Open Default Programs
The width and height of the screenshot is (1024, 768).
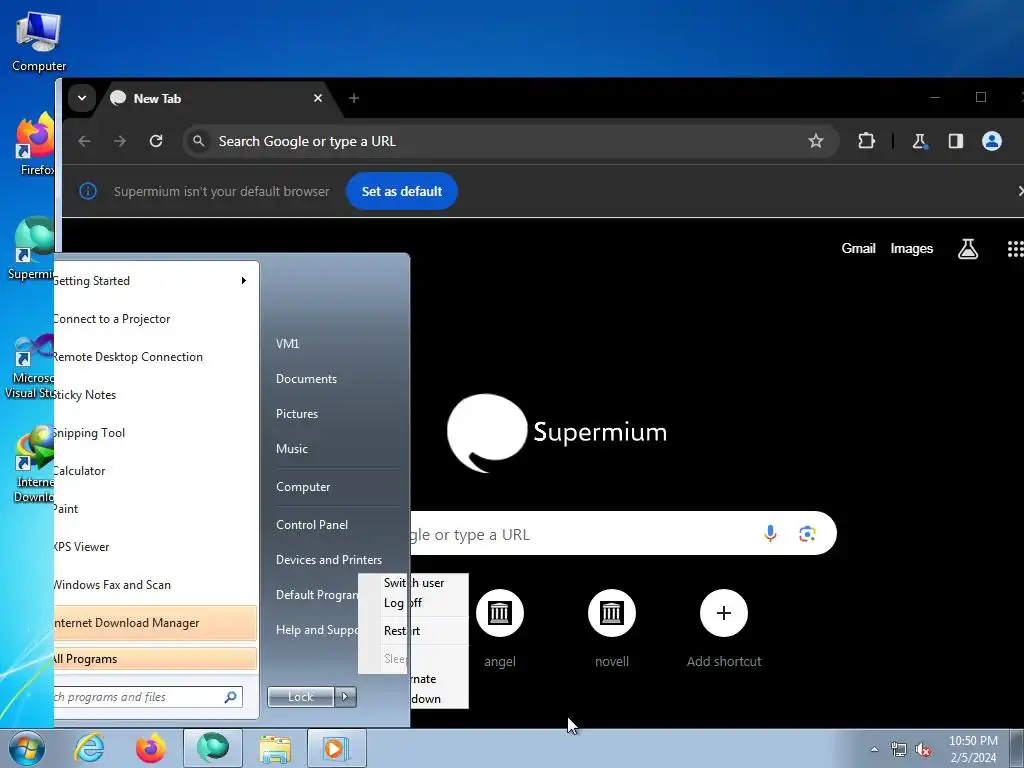[x=315, y=595]
